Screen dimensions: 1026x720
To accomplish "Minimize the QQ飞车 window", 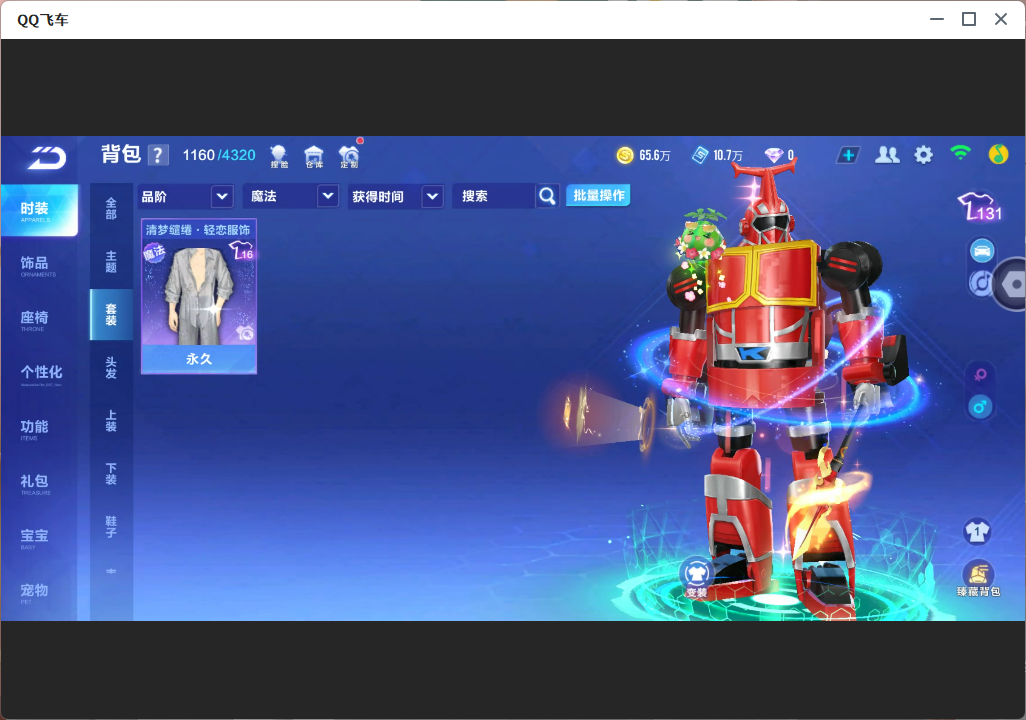I will (x=936, y=19).
